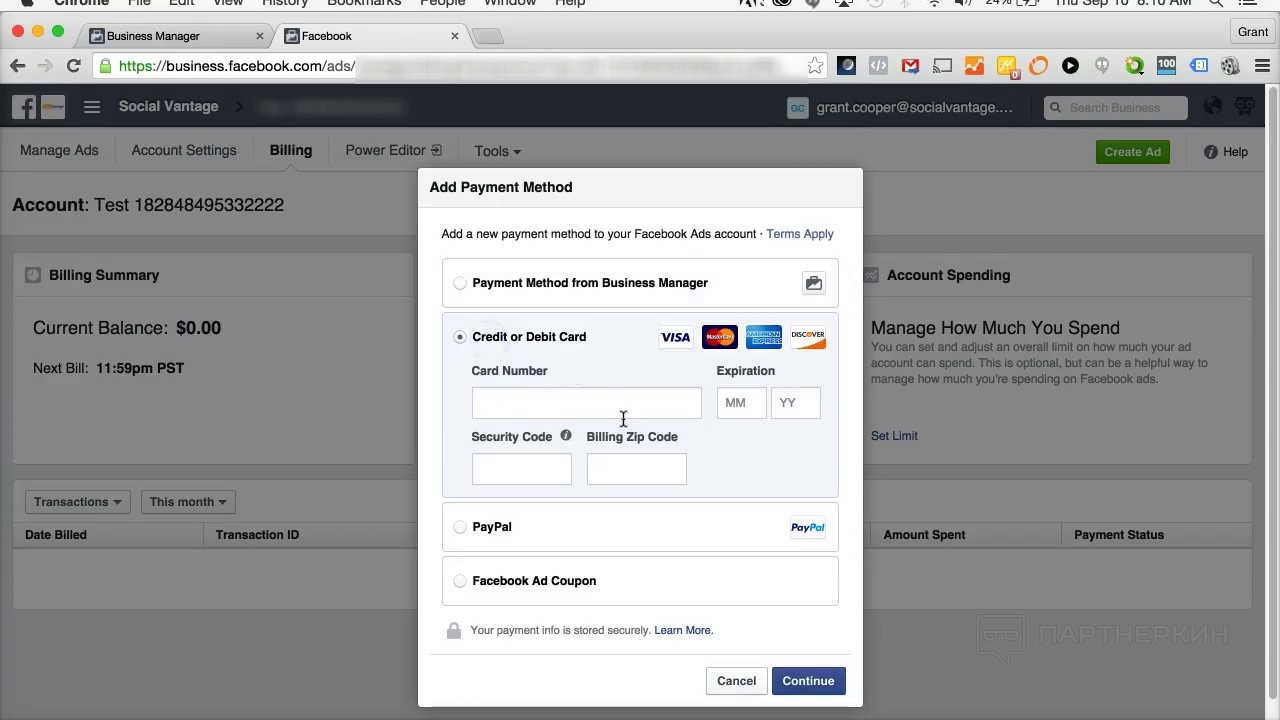
Task: Open the Manage Ads tab
Action: (59, 150)
